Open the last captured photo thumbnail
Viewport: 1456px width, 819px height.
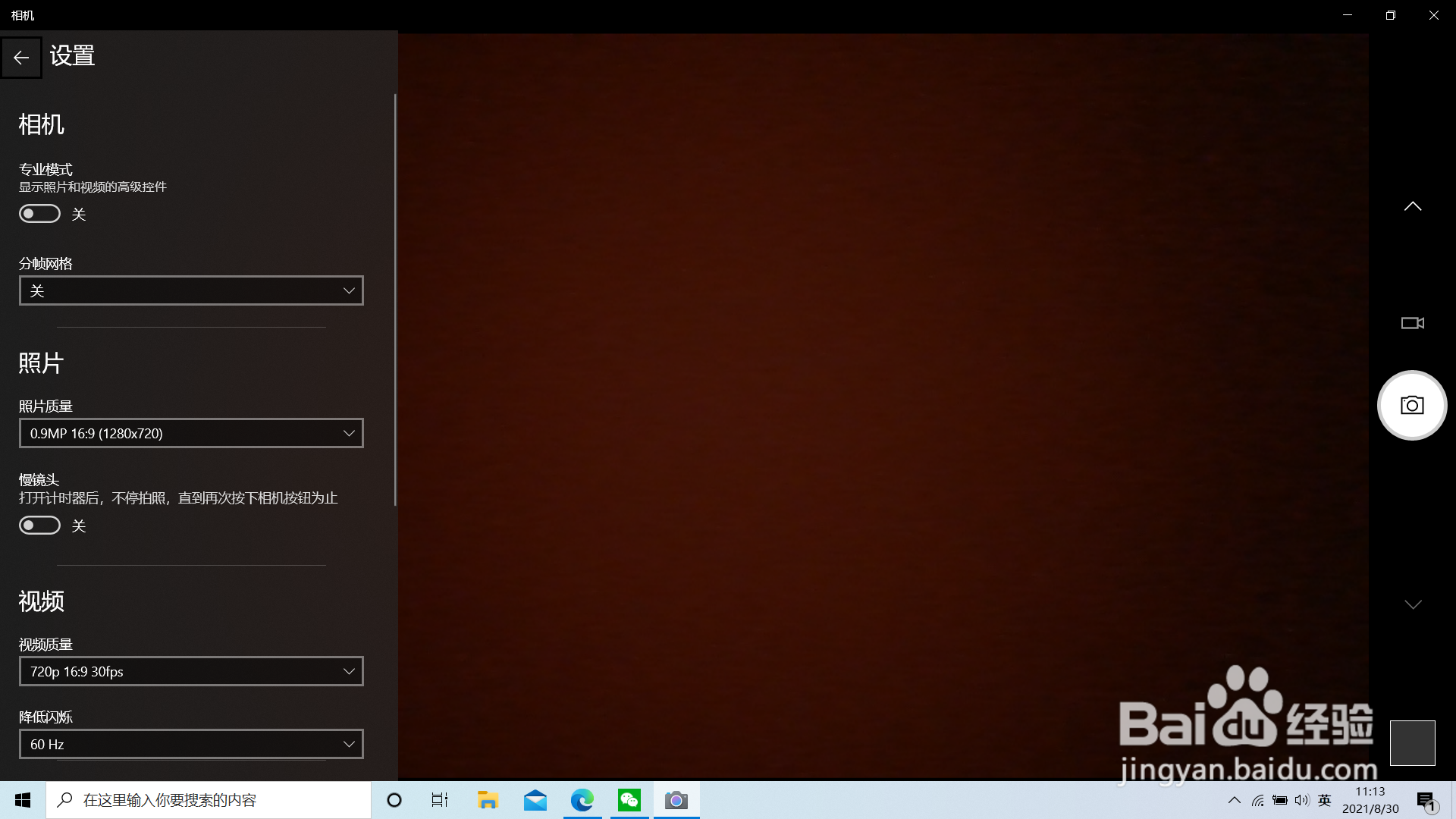pyautogui.click(x=1412, y=743)
